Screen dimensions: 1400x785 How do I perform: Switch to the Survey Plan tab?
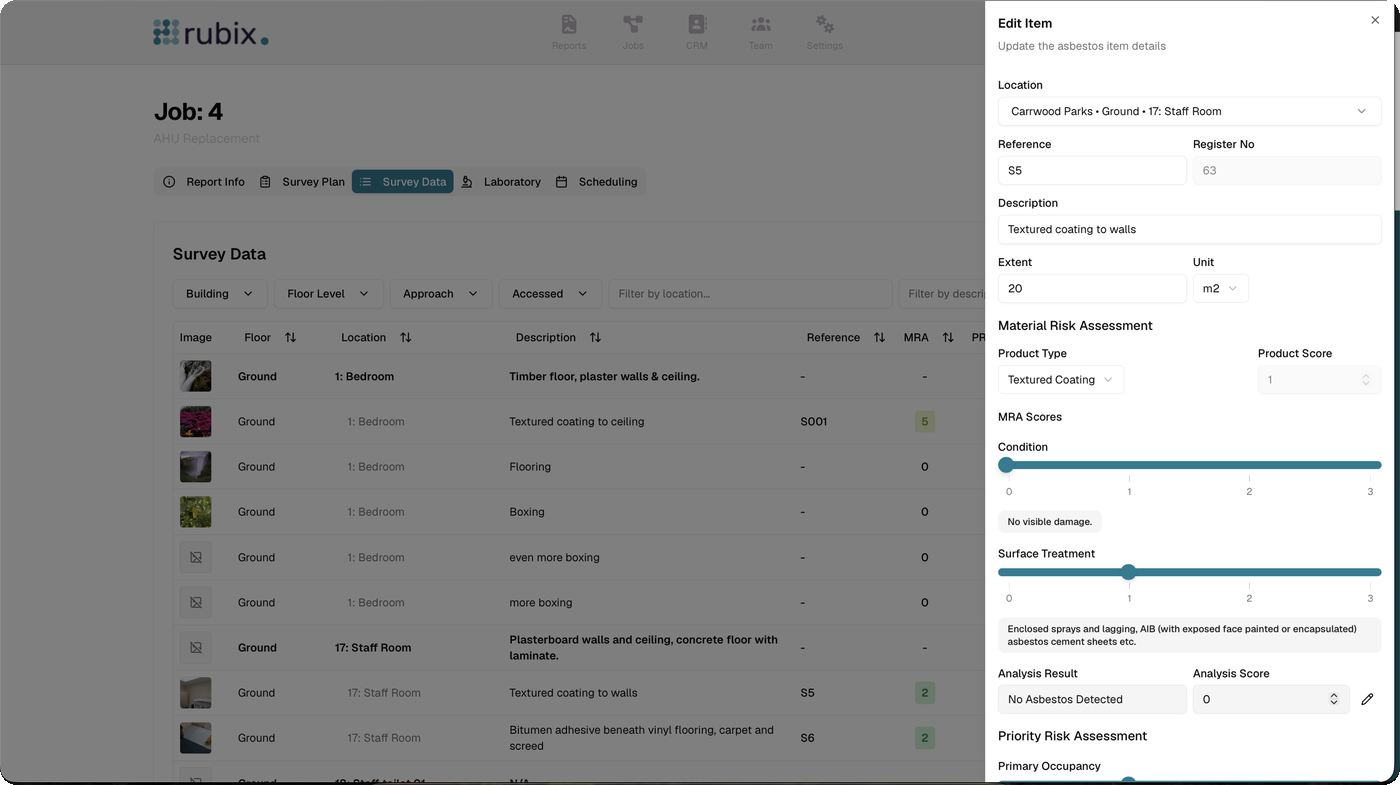[302, 182]
